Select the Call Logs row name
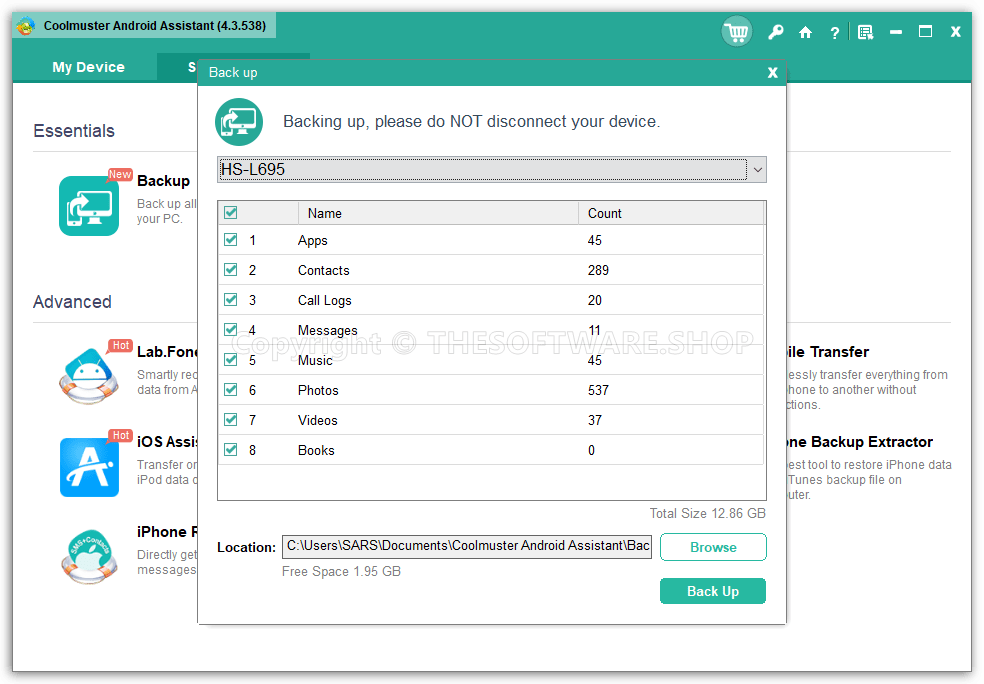The height and width of the screenshot is (684, 984). coord(324,301)
